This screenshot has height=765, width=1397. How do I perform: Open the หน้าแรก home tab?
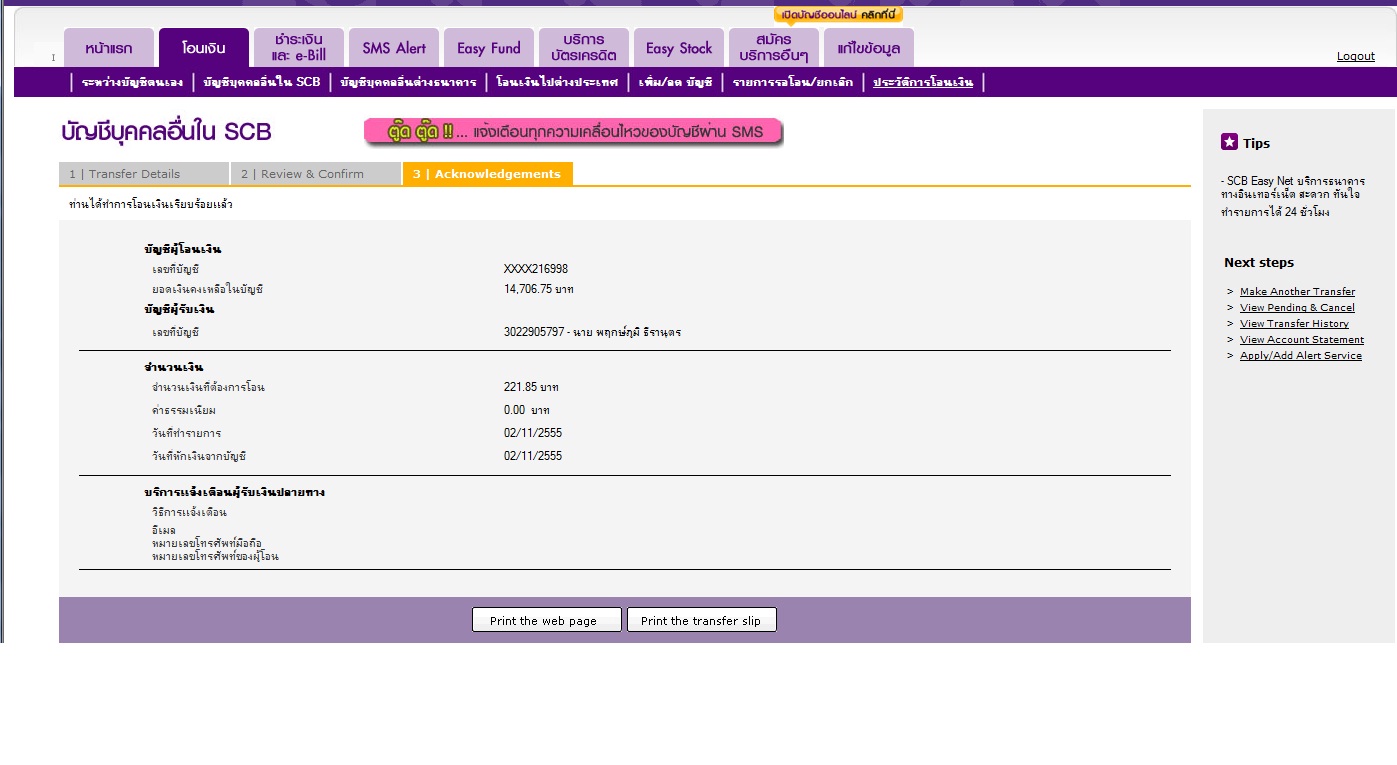109,48
